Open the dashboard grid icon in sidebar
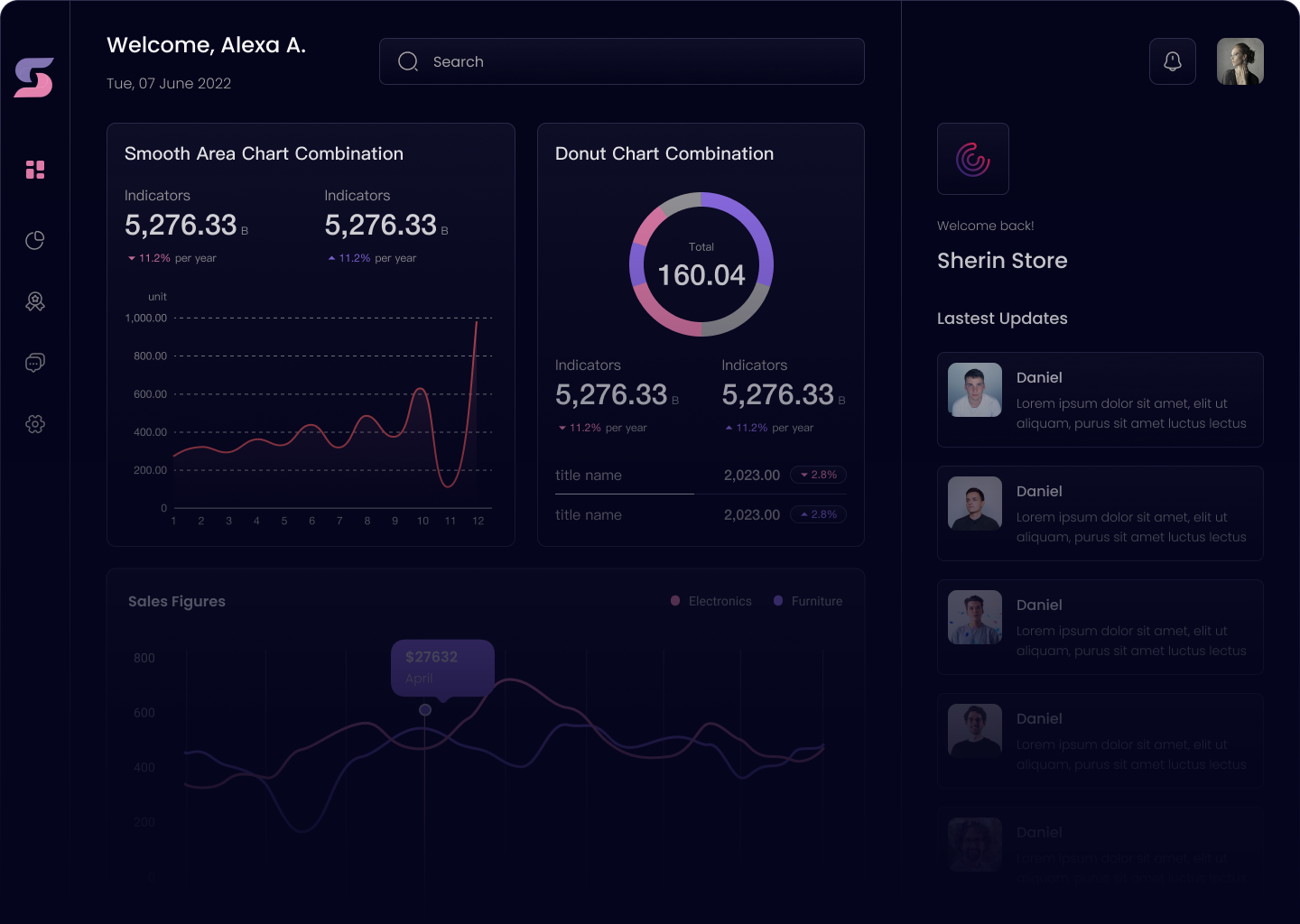 (x=35, y=170)
